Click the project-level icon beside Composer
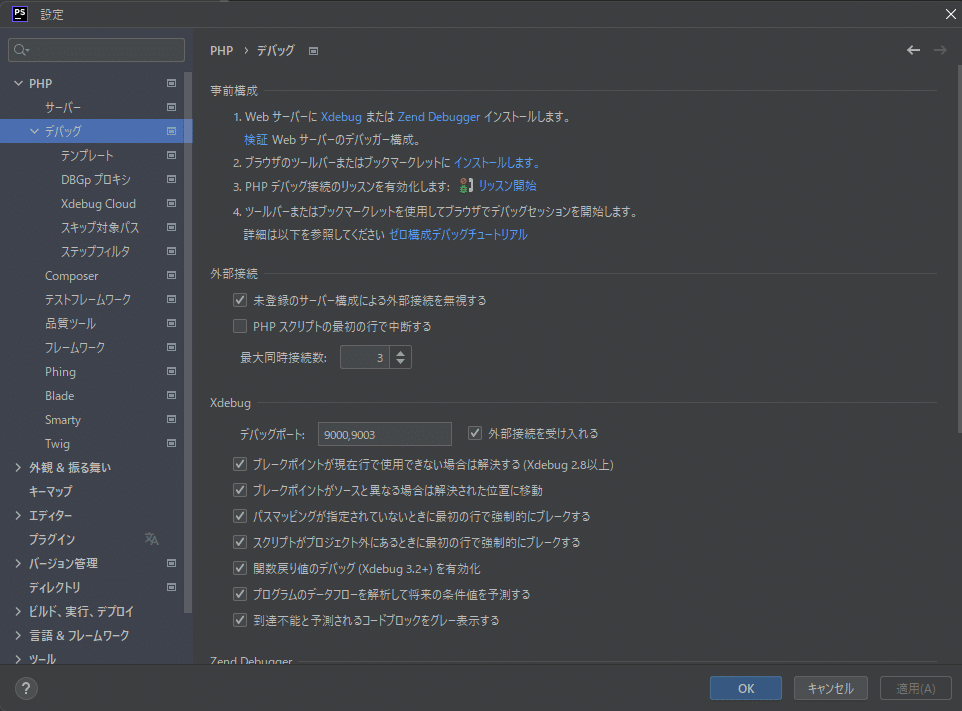Screen dimensions: 962x711 pyautogui.click(x=172, y=275)
